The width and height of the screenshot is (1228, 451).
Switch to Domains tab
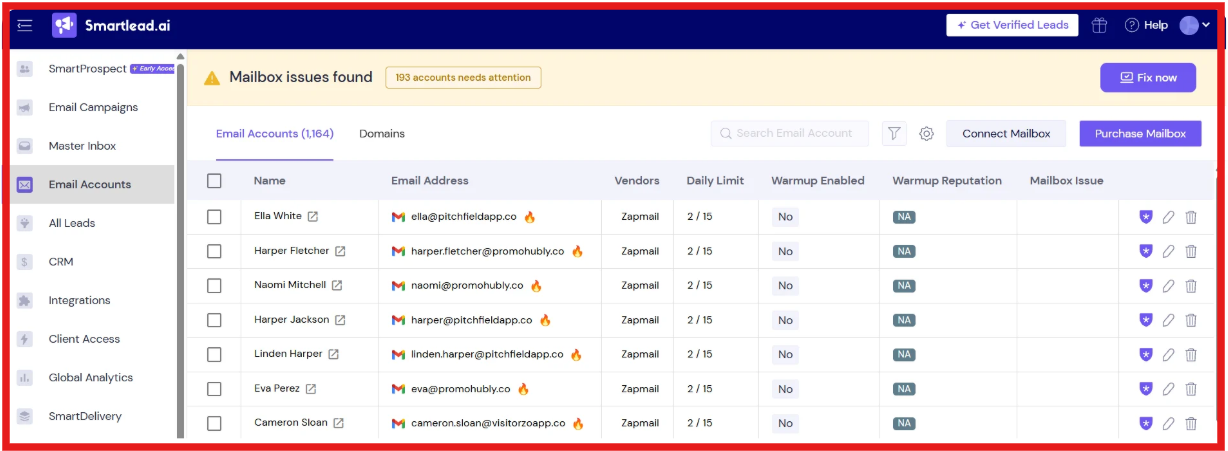(x=382, y=133)
